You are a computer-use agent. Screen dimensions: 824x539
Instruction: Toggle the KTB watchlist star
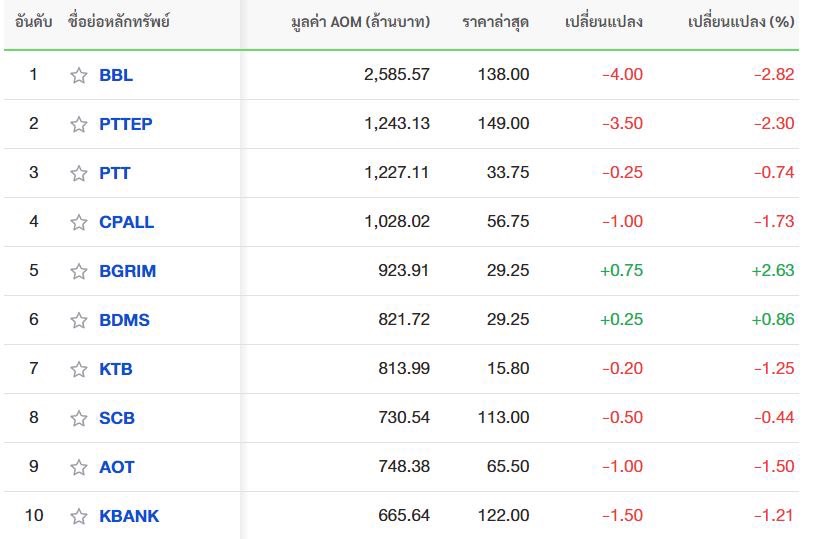point(79,369)
